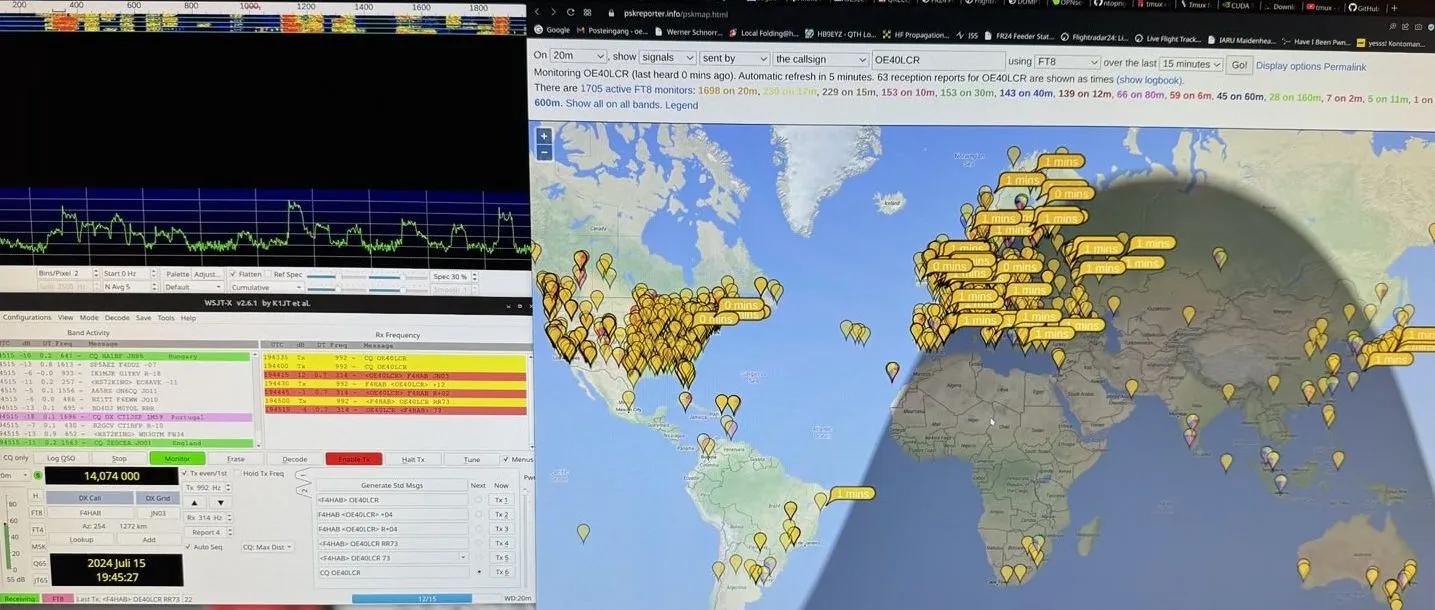Open the Posteingang mail bookmark

[x=612, y=31]
